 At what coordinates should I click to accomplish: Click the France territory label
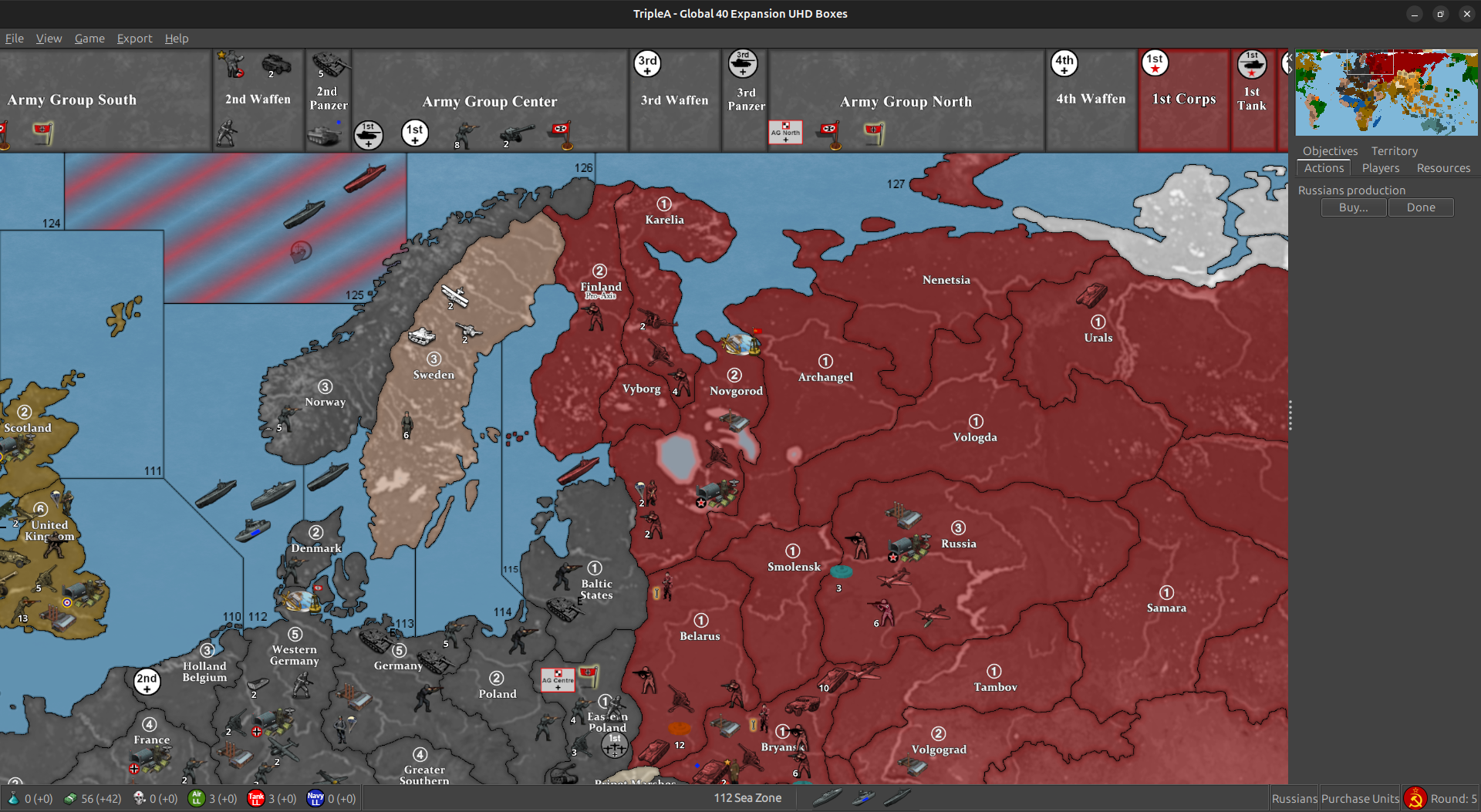(x=151, y=740)
